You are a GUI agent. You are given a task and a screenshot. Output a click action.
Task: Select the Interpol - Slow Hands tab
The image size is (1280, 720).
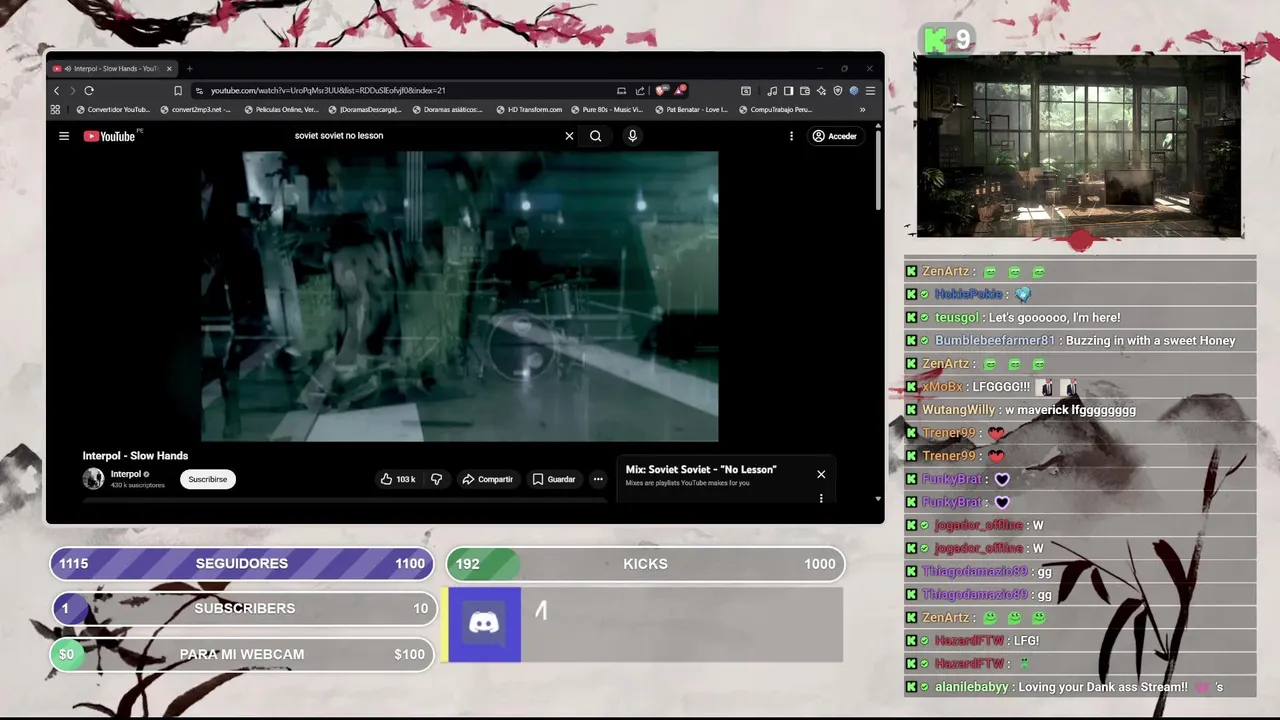112,69
